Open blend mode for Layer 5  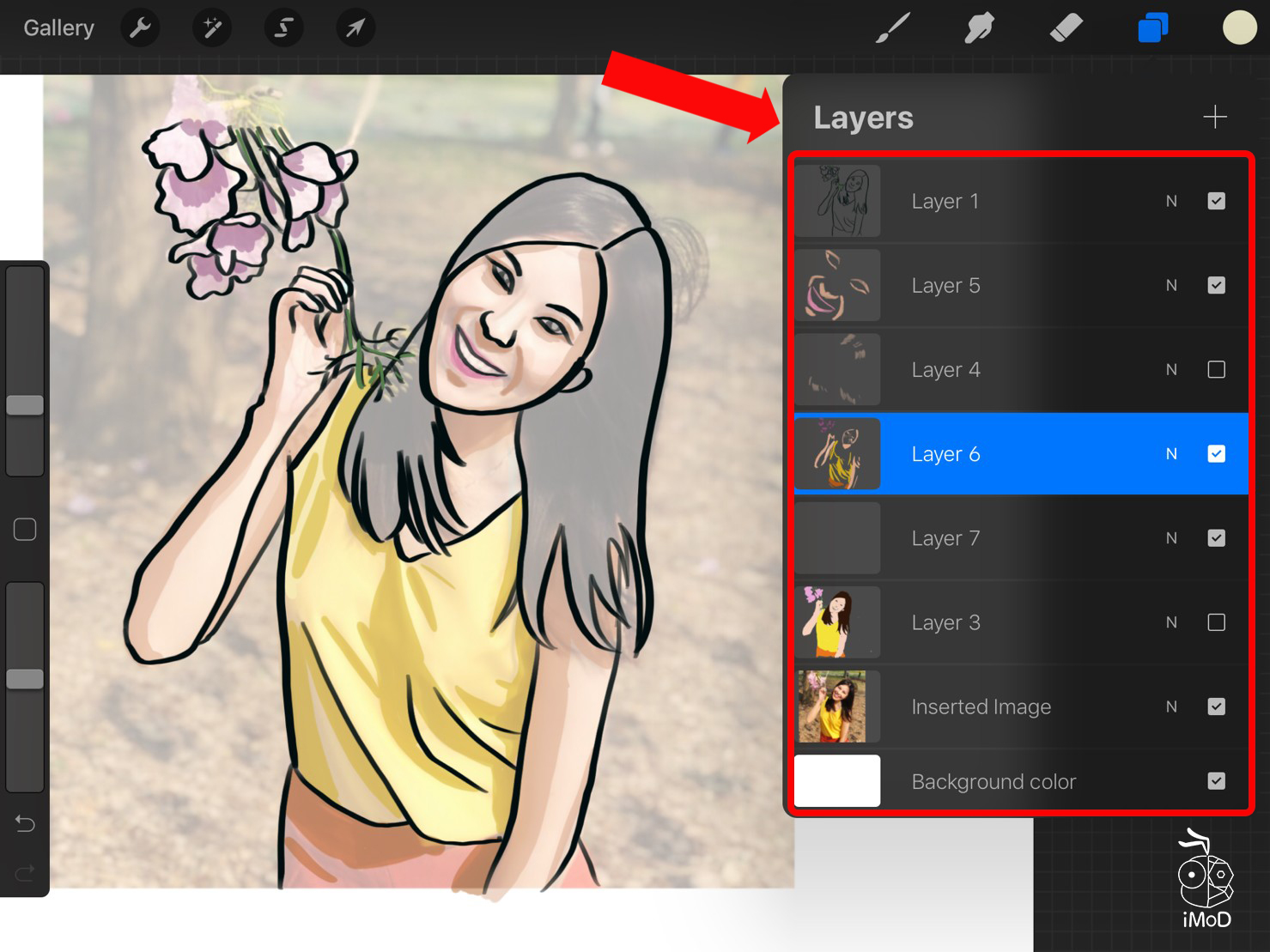1171,286
